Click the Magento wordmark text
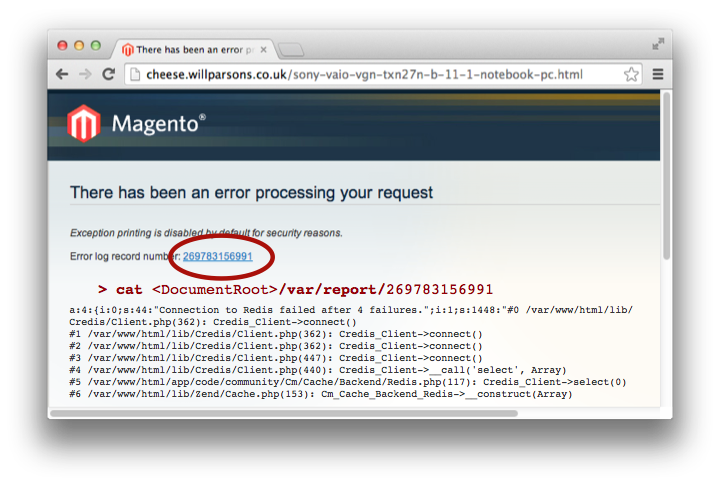Viewport: 721px width, 486px height. pyautogui.click(x=159, y=124)
